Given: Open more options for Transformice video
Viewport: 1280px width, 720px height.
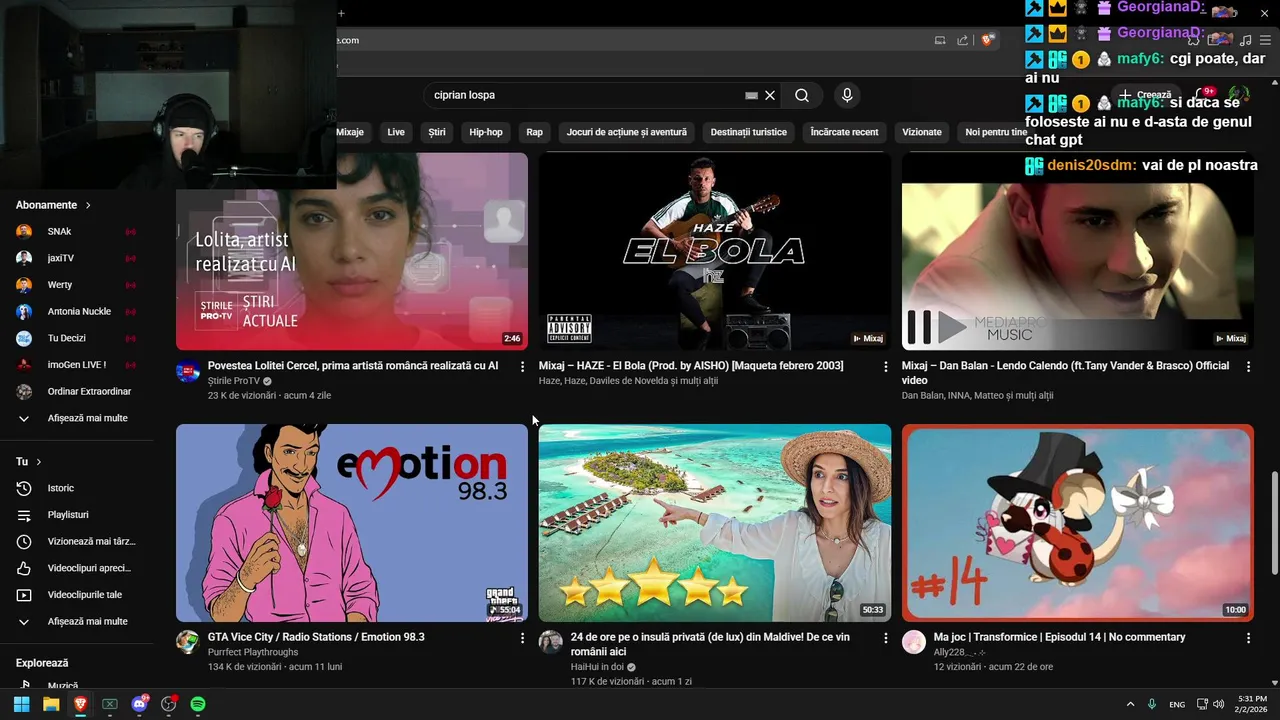Looking at the screenshot, I should (x=1248, y=638).
